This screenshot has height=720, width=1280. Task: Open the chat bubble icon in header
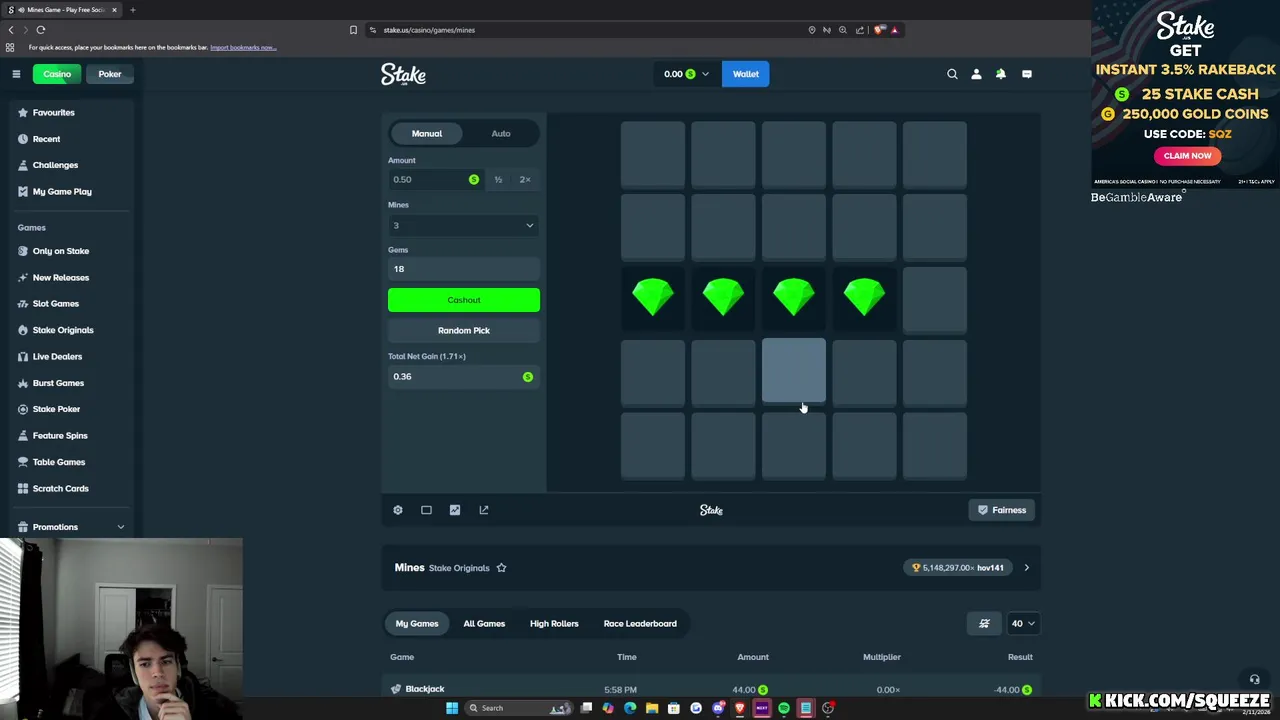point(1027,74)
